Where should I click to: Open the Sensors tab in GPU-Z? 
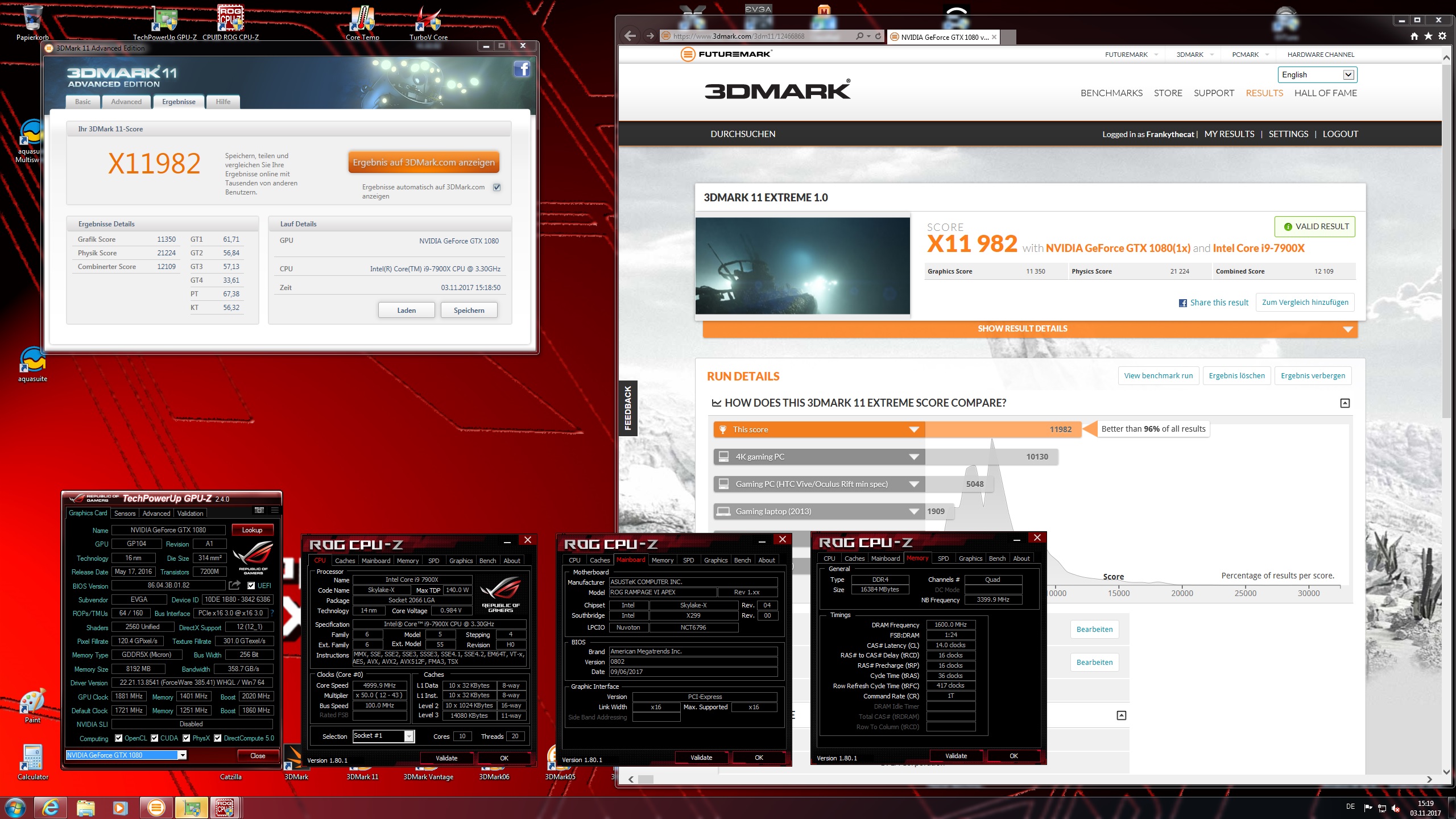click(x=125, y=513)
